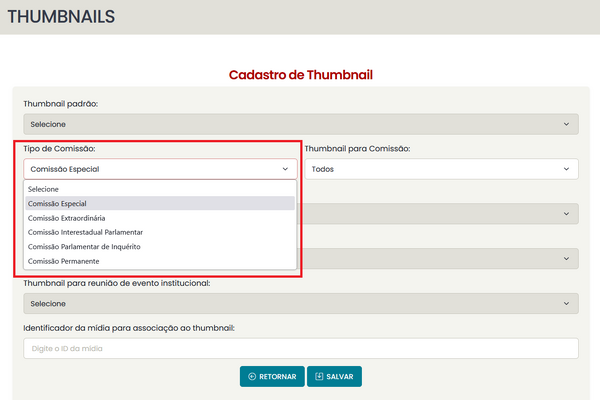Open the Thumbnail padrão Selecione dropdown
Viewport: 600px width, 400px height.
tap(300, 124)
